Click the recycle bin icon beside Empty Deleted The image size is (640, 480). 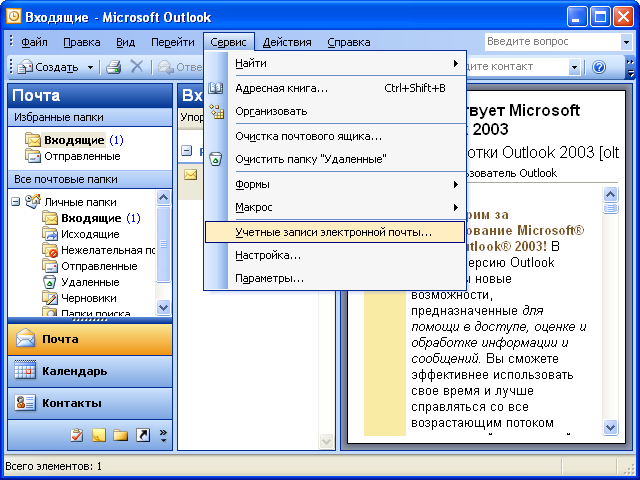click(216, 159)
